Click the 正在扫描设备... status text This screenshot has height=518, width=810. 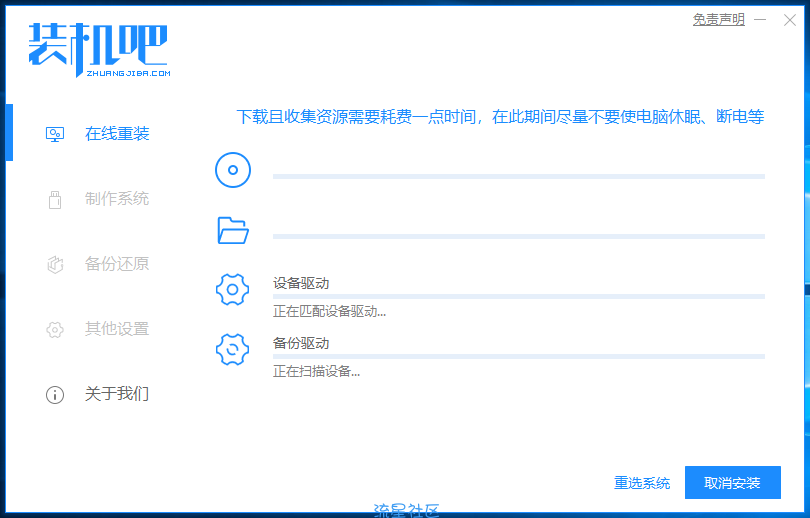[316, 371]
